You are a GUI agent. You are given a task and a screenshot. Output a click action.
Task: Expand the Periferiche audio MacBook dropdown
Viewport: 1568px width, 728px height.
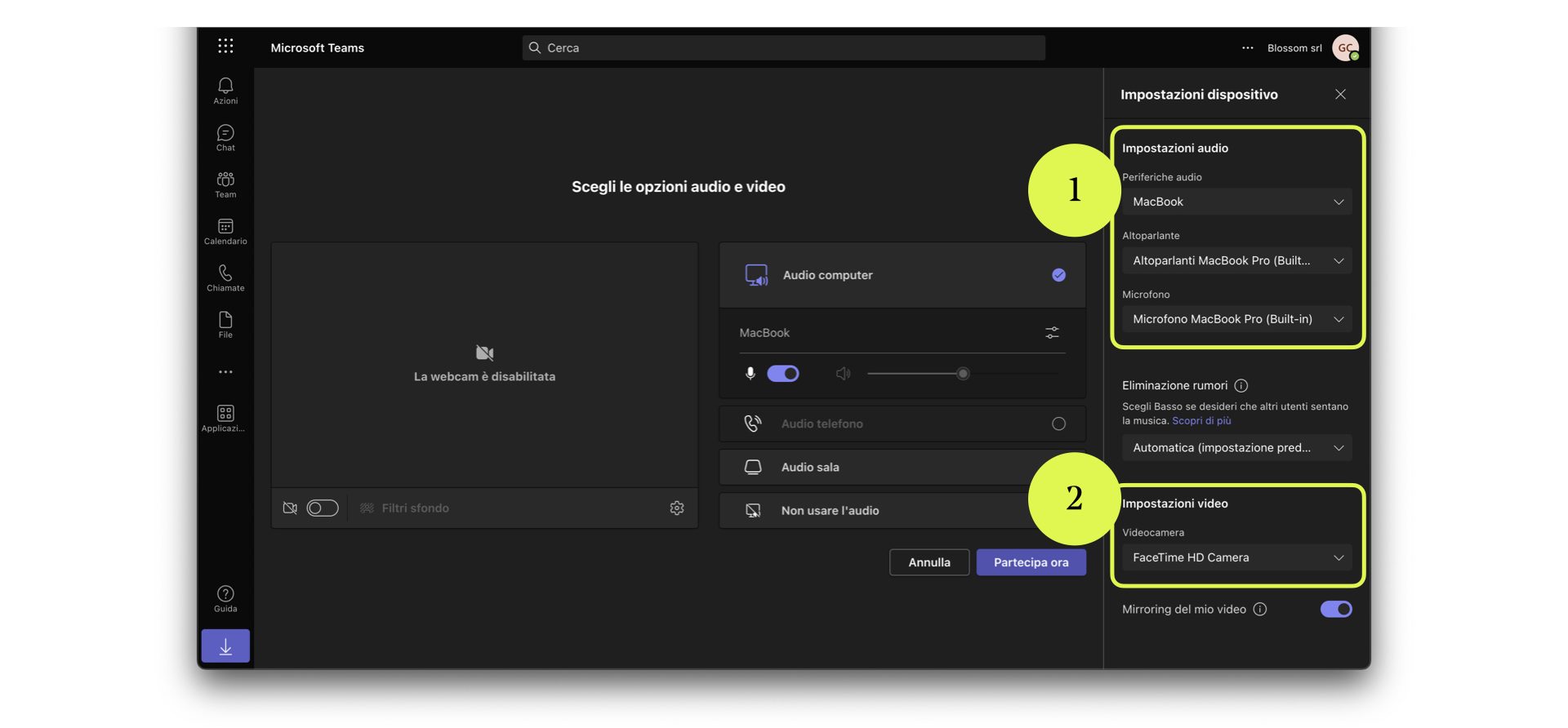click(1236, 202)
